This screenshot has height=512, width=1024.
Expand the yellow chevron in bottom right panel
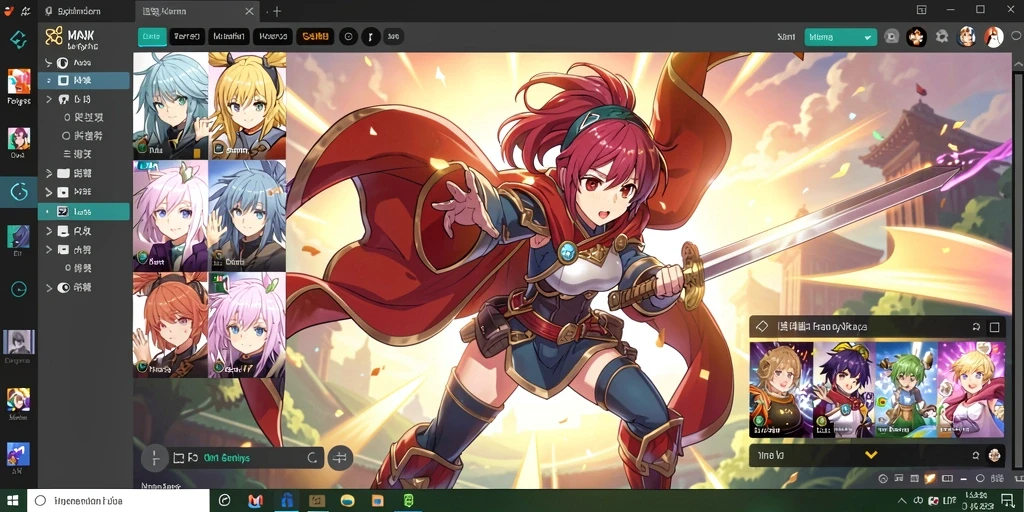[x=871, y=455]
